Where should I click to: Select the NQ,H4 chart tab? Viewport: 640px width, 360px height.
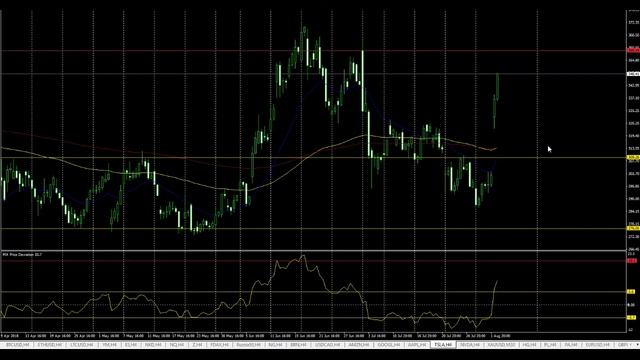[176, 345]
